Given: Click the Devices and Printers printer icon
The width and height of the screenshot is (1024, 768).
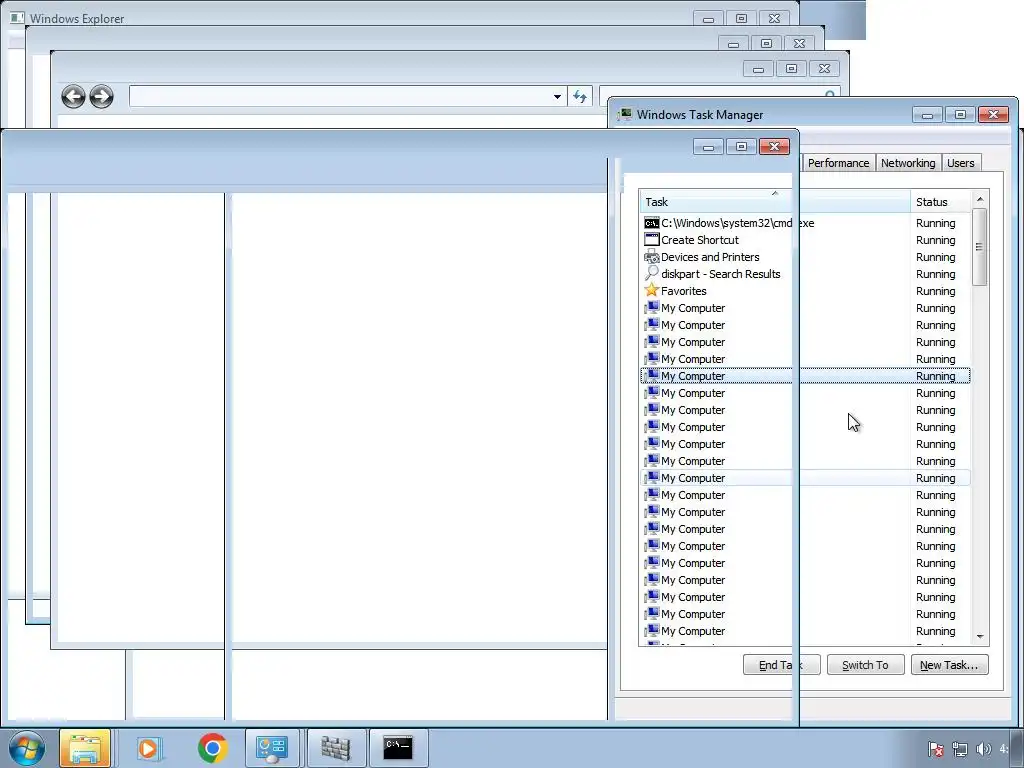Looking at the screenshot, I should 651,257.
